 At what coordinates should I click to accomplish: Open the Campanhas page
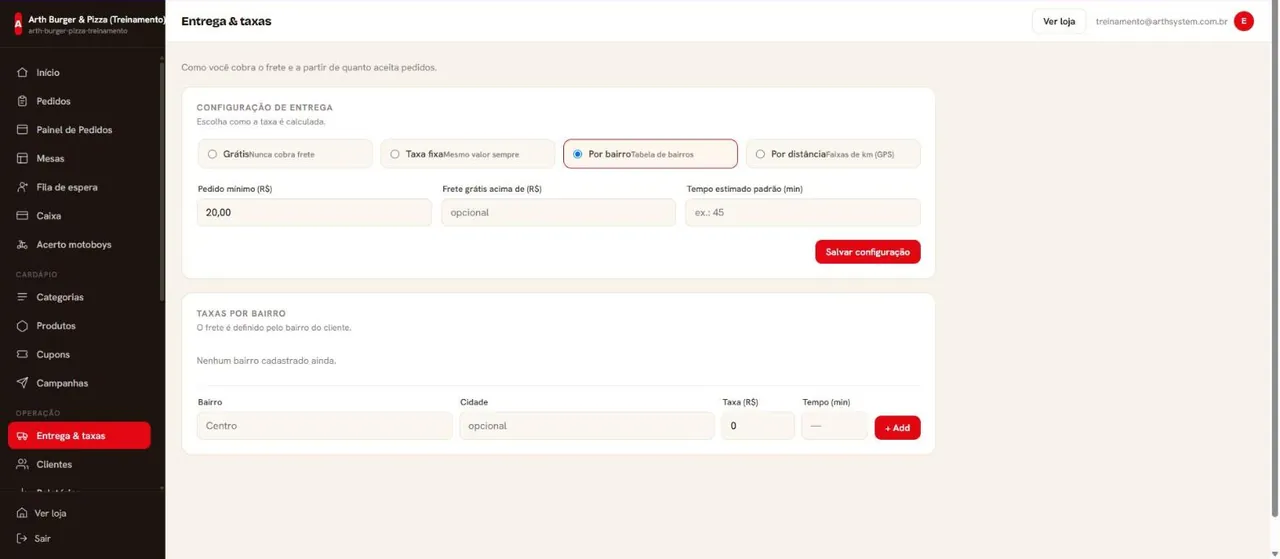point(79,383)
